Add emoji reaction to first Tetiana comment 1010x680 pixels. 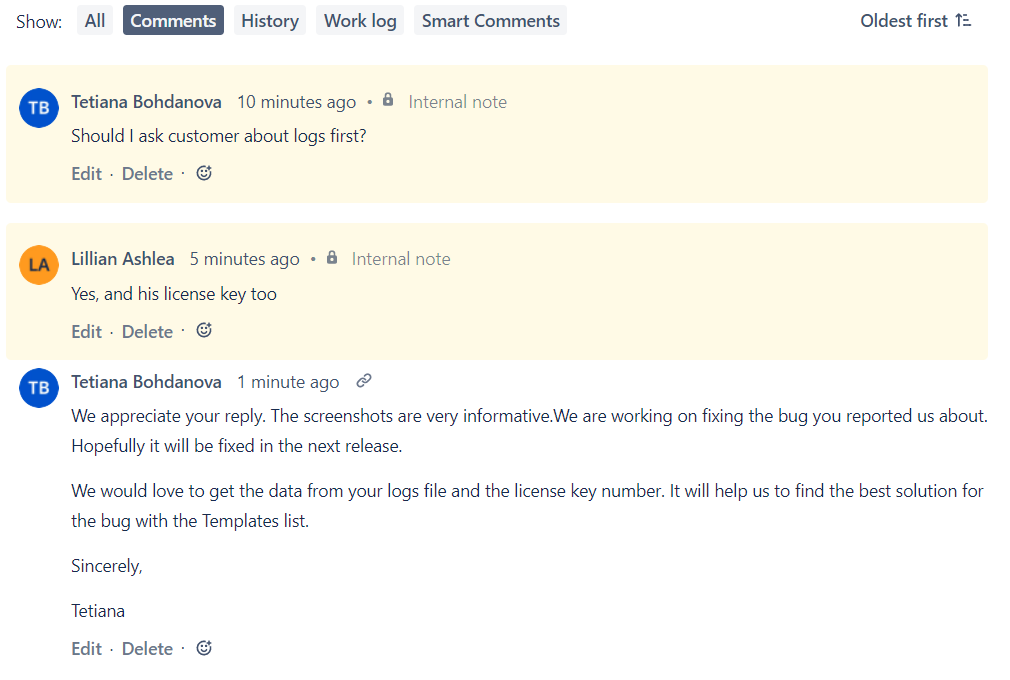click(x=204, y=173)
